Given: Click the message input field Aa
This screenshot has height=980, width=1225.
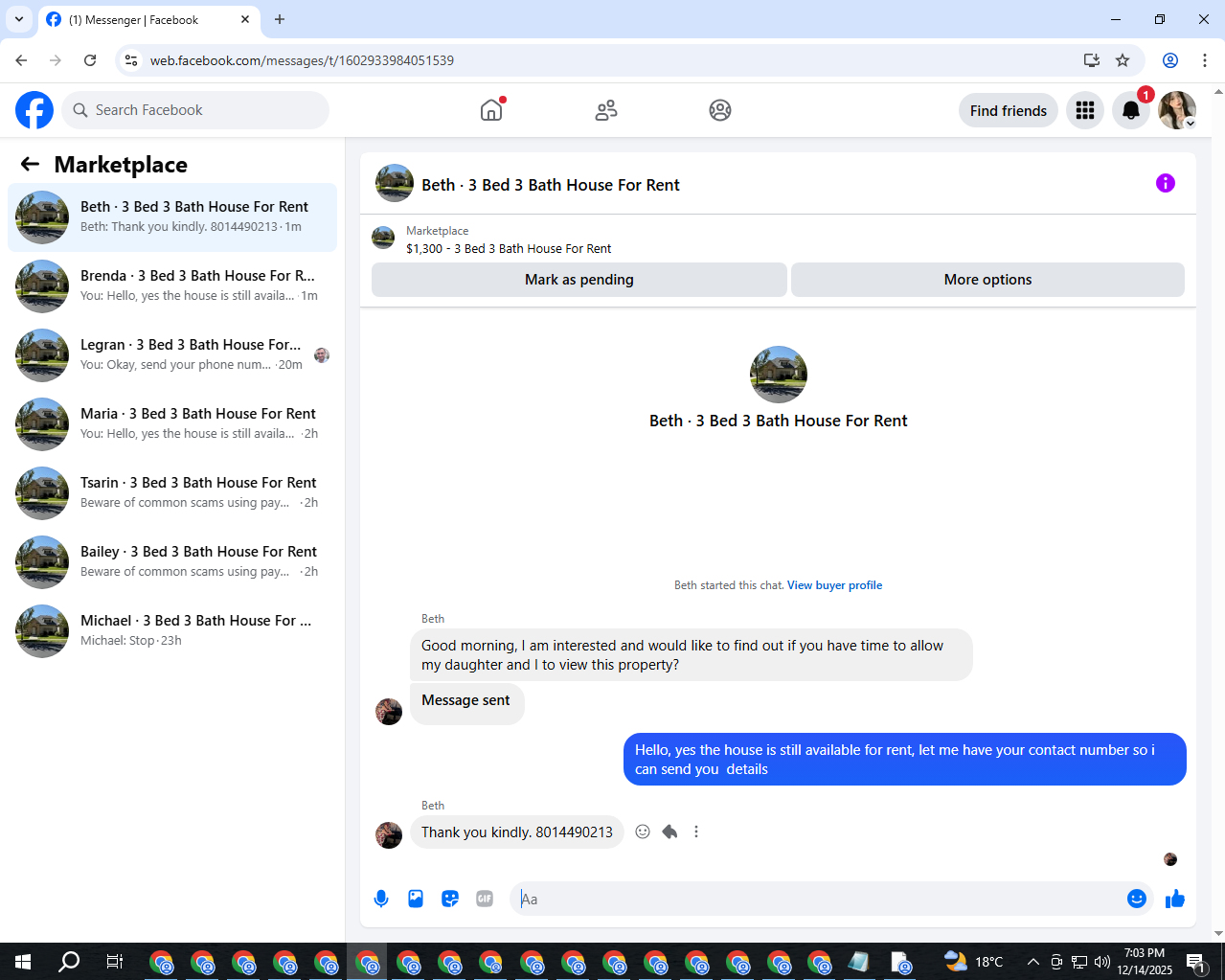Looking at the screenshot, I should [x=819, y=899].
